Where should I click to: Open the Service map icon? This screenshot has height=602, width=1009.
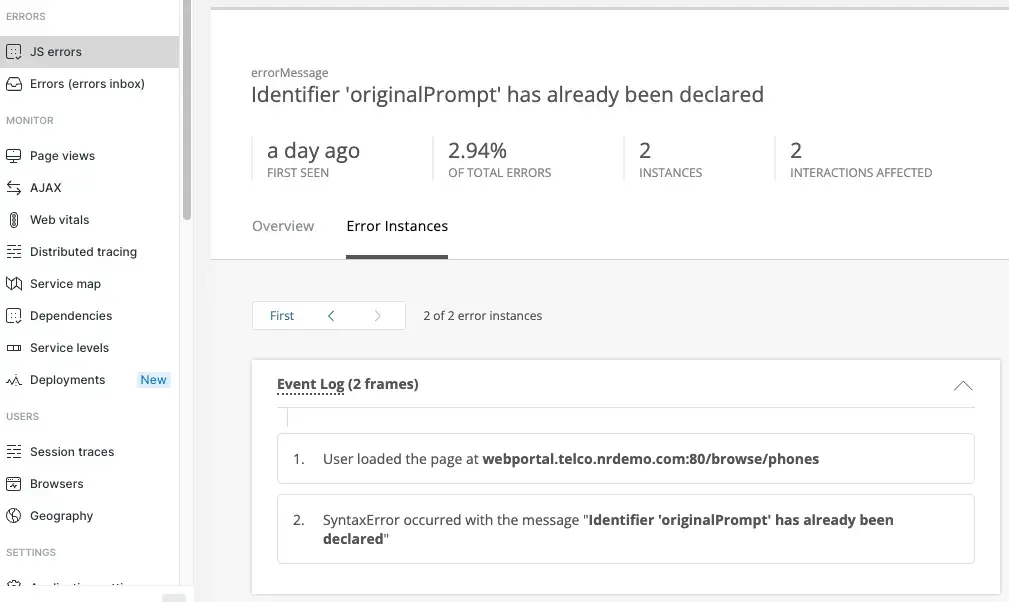pos(14,284)
